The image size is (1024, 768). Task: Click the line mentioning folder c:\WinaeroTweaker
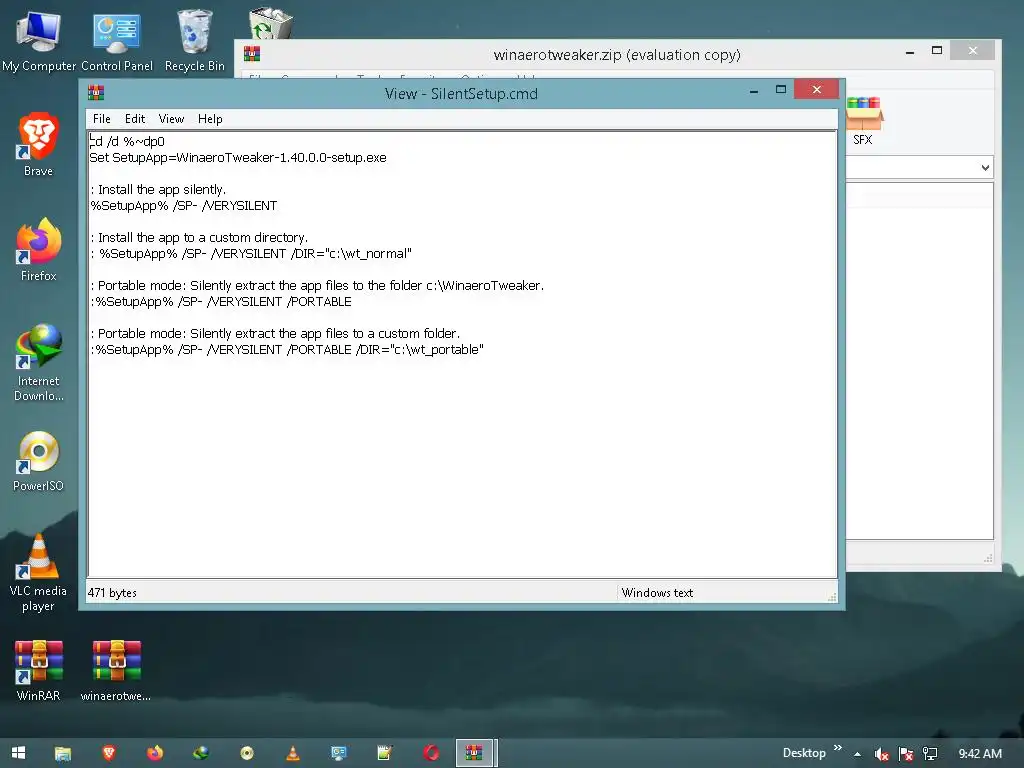[317, 285]
